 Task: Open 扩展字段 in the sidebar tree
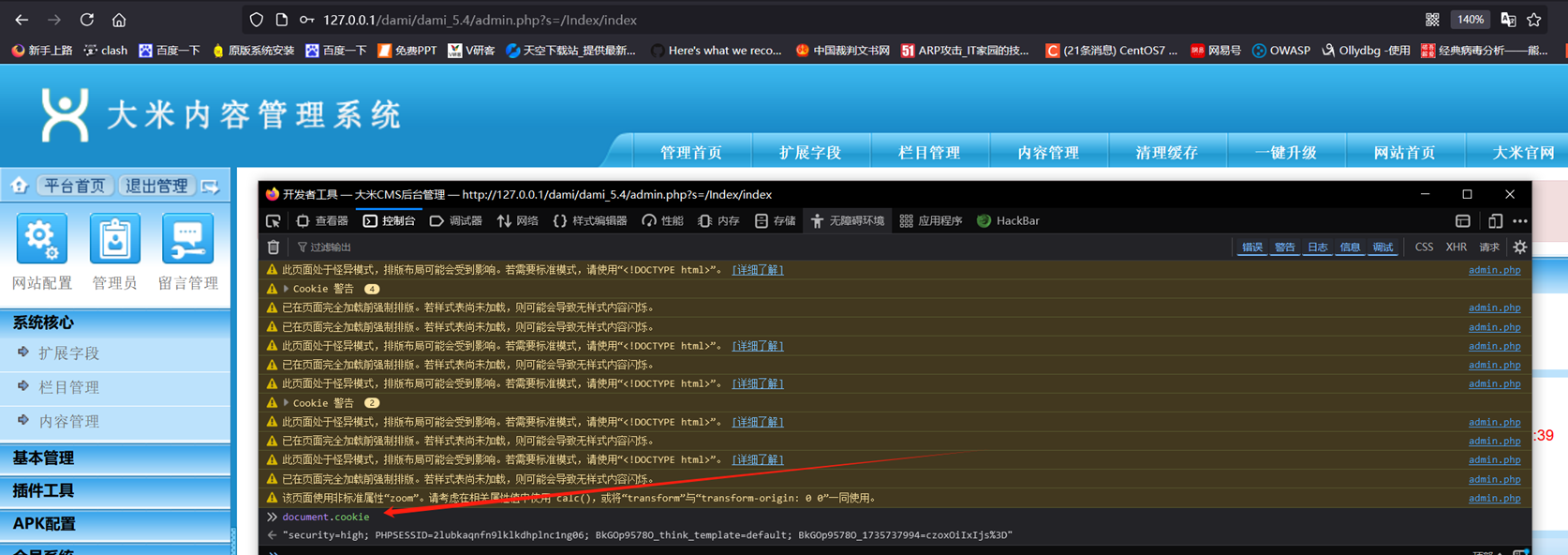[68, 353]
